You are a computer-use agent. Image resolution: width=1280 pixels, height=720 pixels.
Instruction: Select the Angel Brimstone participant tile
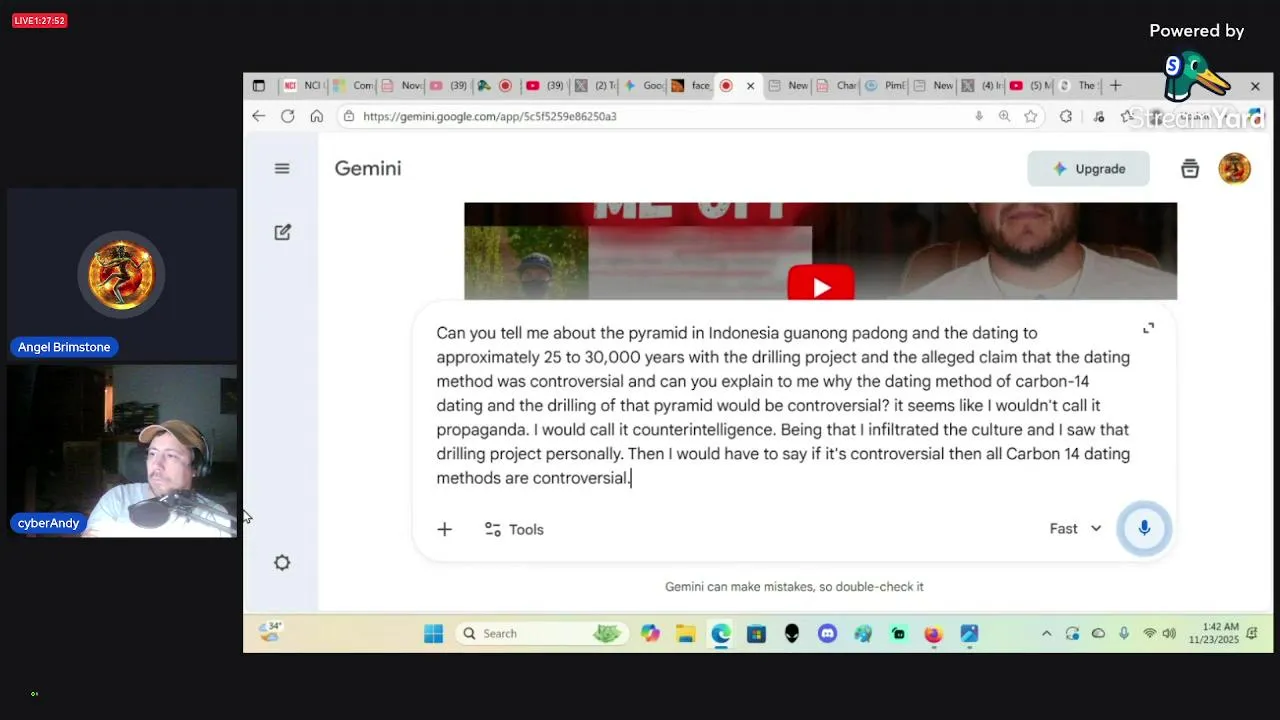(x=122, y=275)
